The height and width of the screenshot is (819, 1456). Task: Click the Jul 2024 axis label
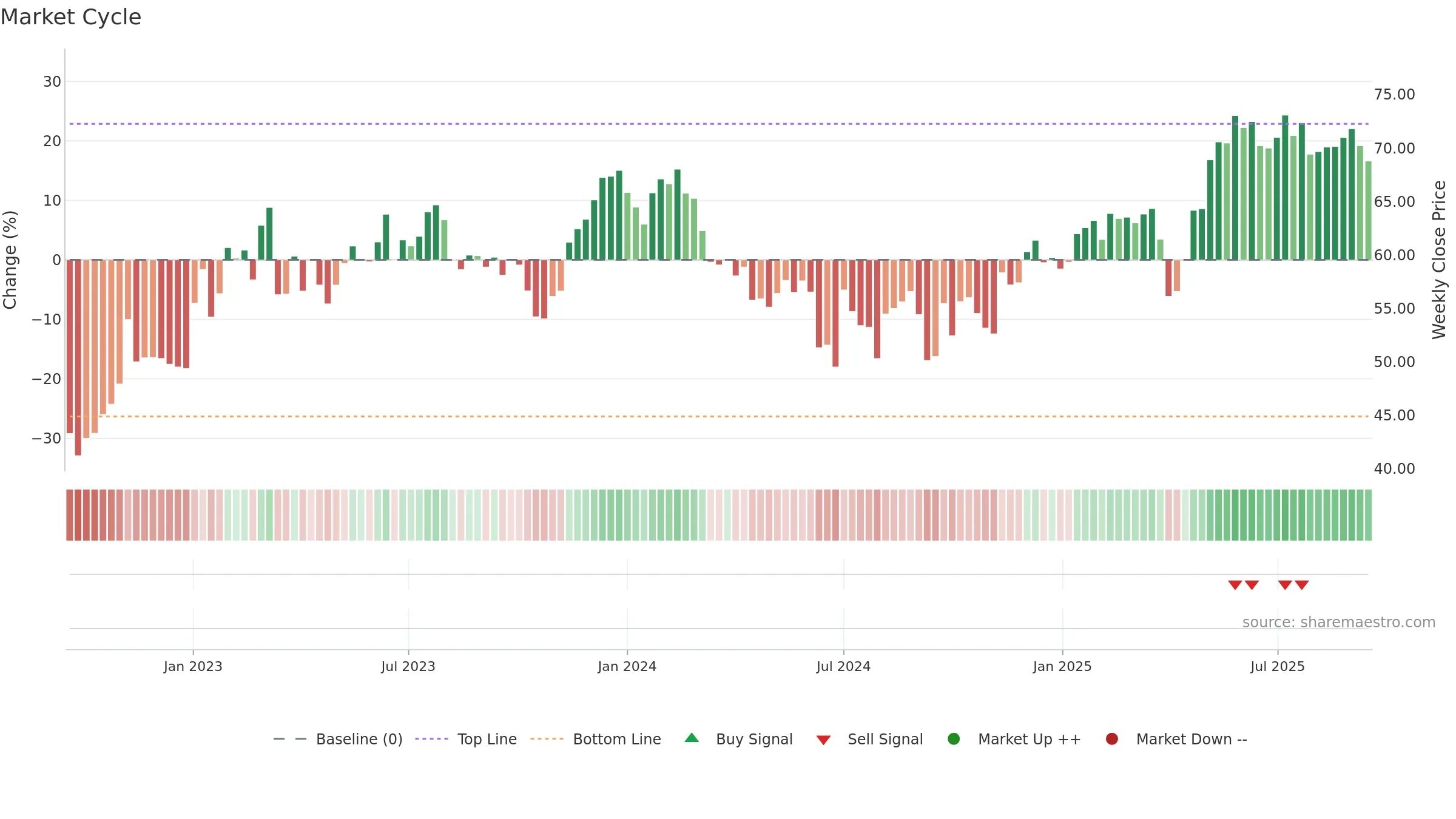point(843,666)
